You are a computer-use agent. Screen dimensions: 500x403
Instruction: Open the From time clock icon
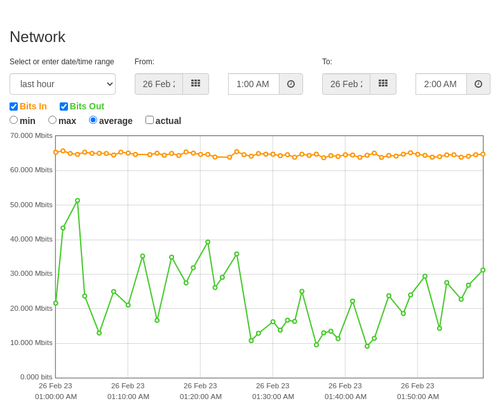point(291,84)
